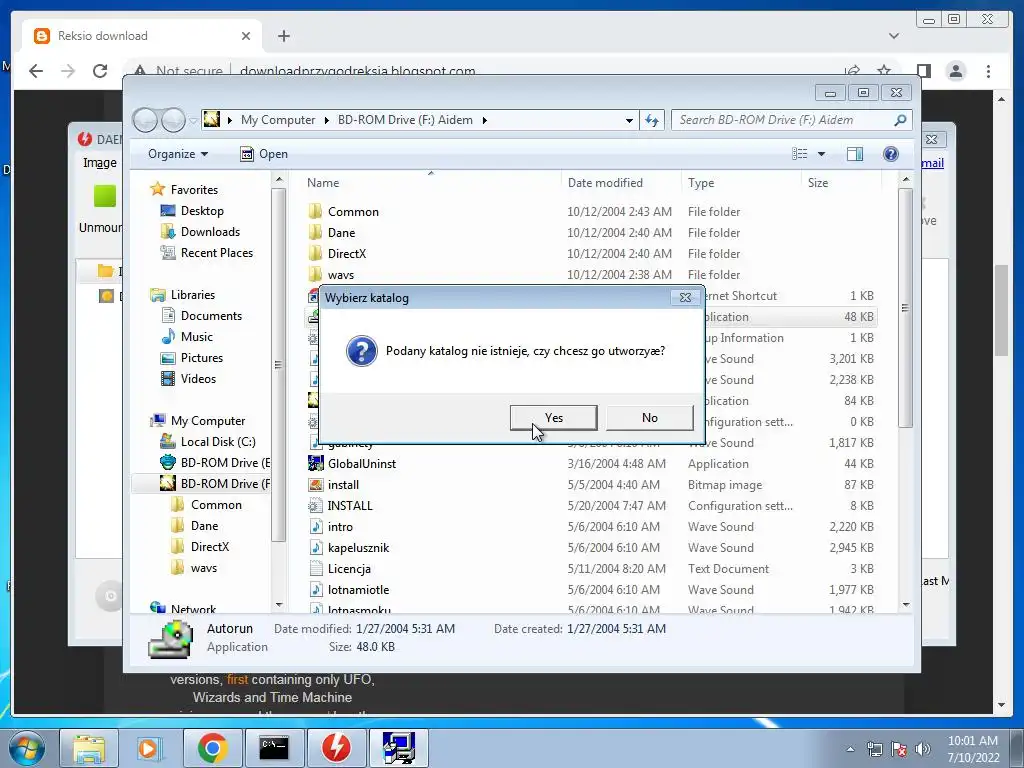The width and height of the screenshot is (1024, 768).
Task: Open Desktop in navigation pane
Action: (202, 211)
